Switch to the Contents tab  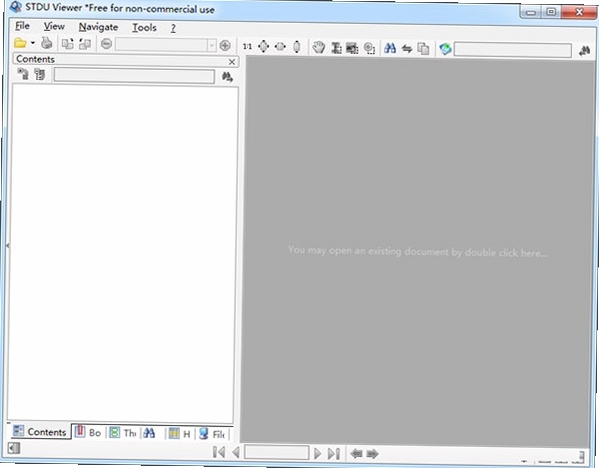click(x=39, y=432)
